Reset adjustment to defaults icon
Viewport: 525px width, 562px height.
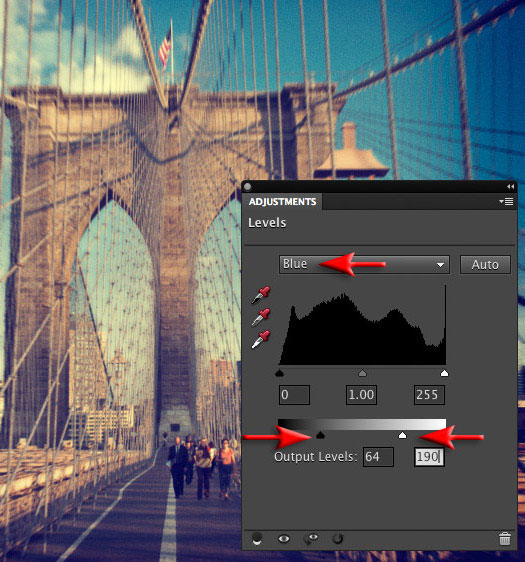click(338, 538)
